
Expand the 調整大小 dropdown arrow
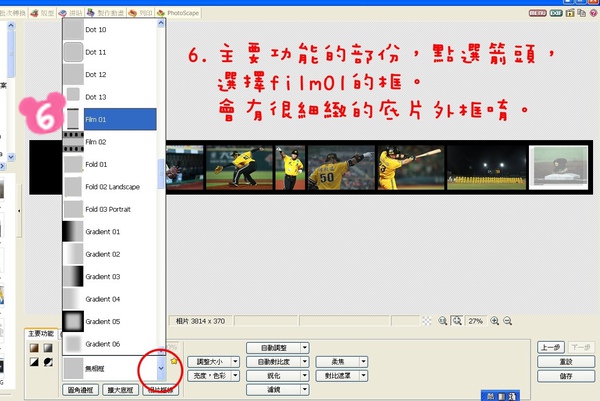click(x=236, y=362)
